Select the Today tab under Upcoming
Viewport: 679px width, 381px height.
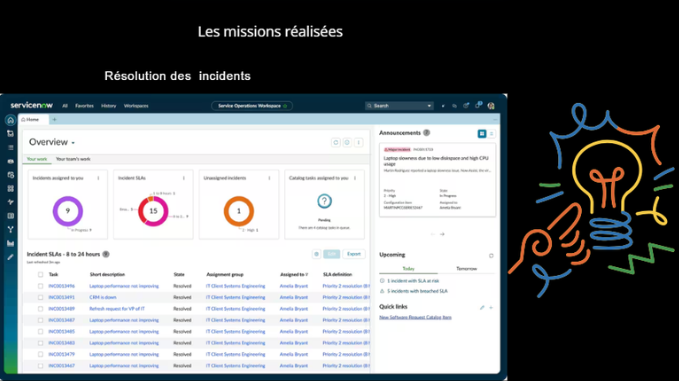click(408, 268)
